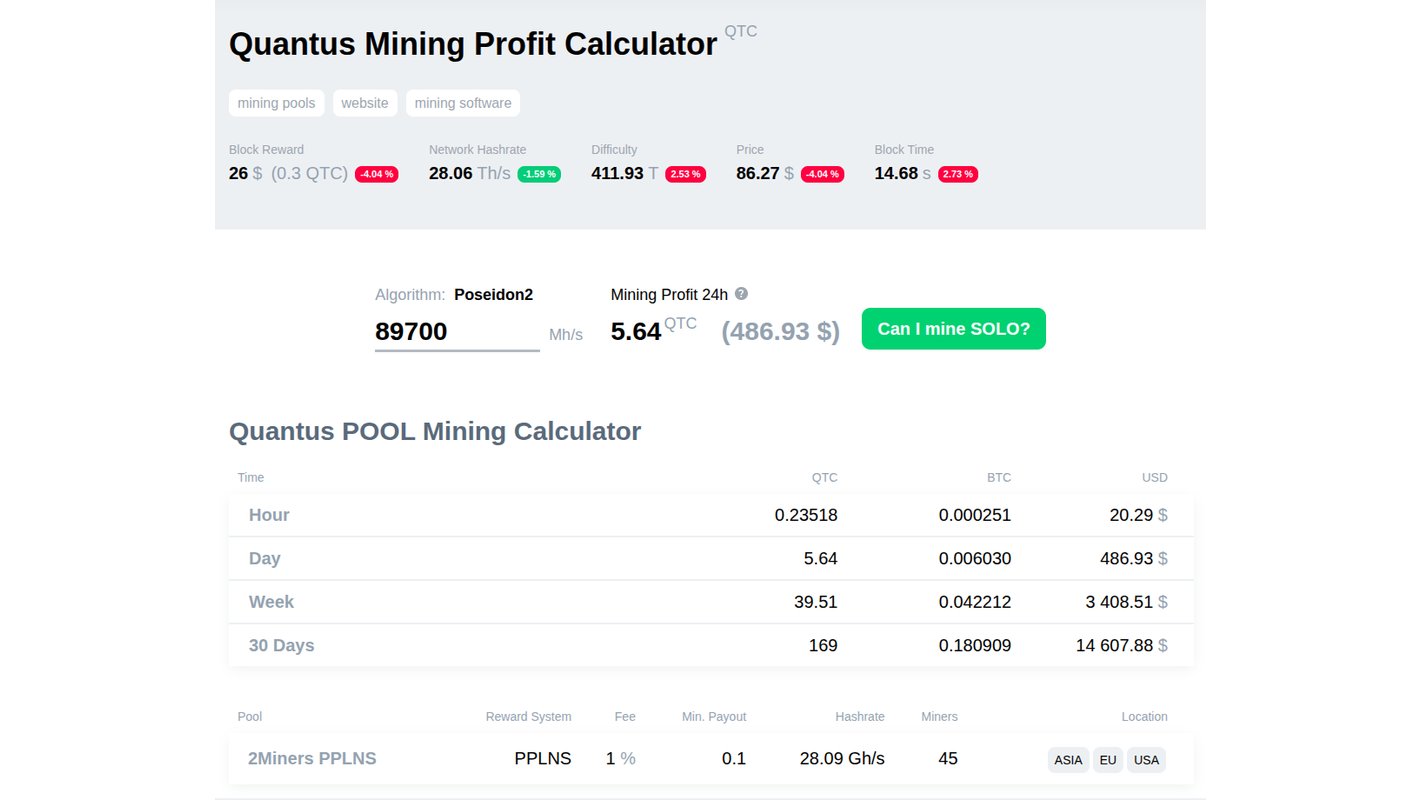This screenshot has width=1422, height=800.
Task: Click the Network Hashrate -1.59 % badge
Action: pos(539,174)
